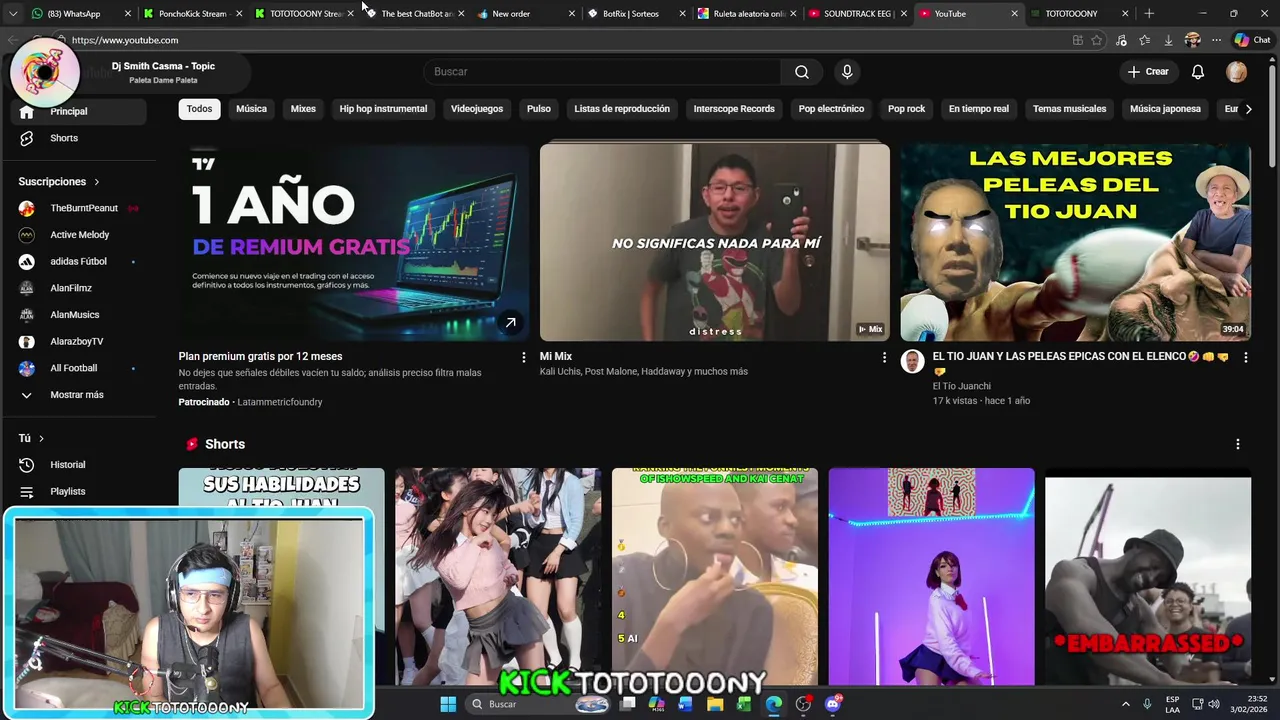Click the Crear button
Image resolution: width=1280 pixels, height=720 pixels.
1148,72
